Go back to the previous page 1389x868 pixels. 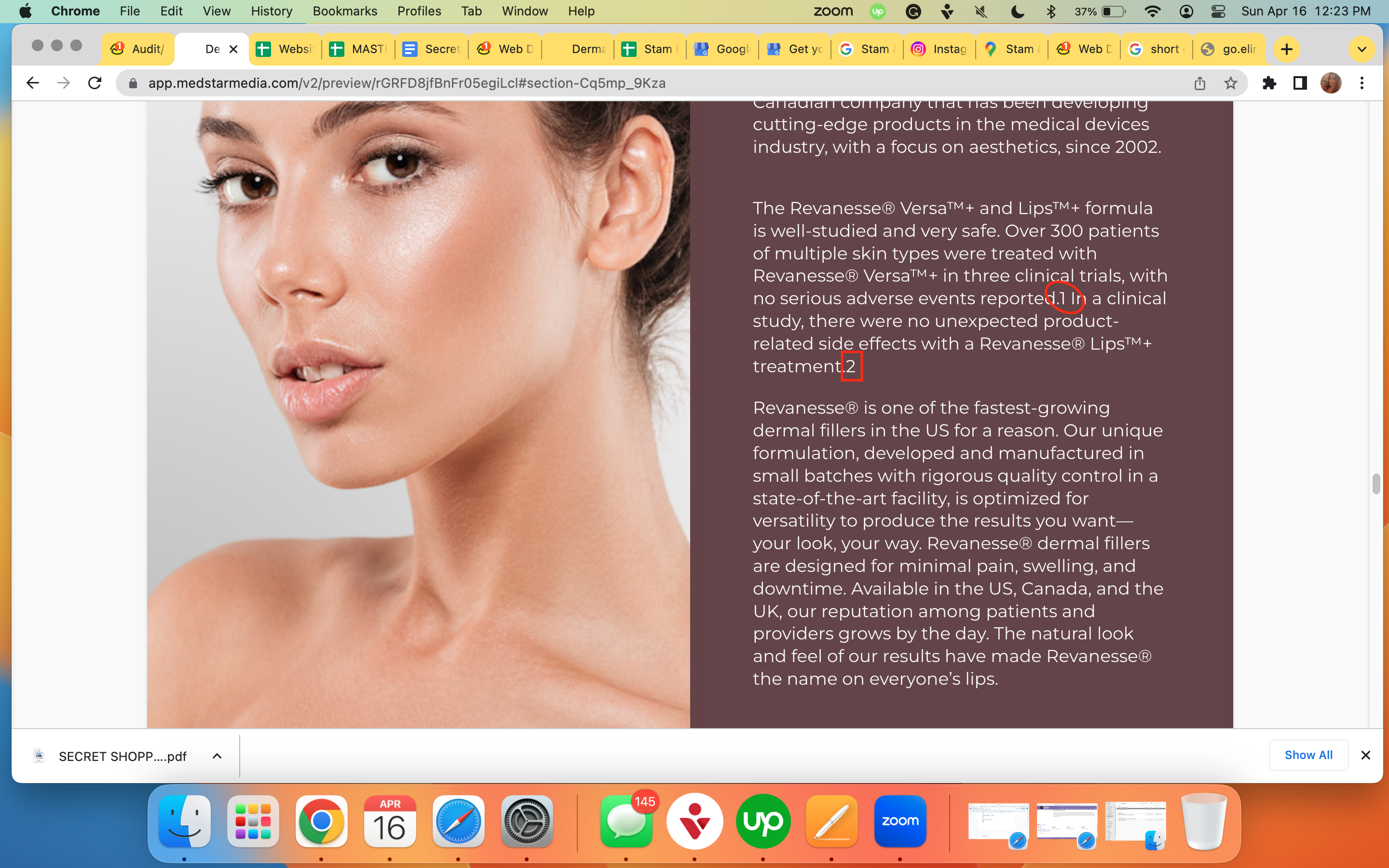(x=33, y=83)
